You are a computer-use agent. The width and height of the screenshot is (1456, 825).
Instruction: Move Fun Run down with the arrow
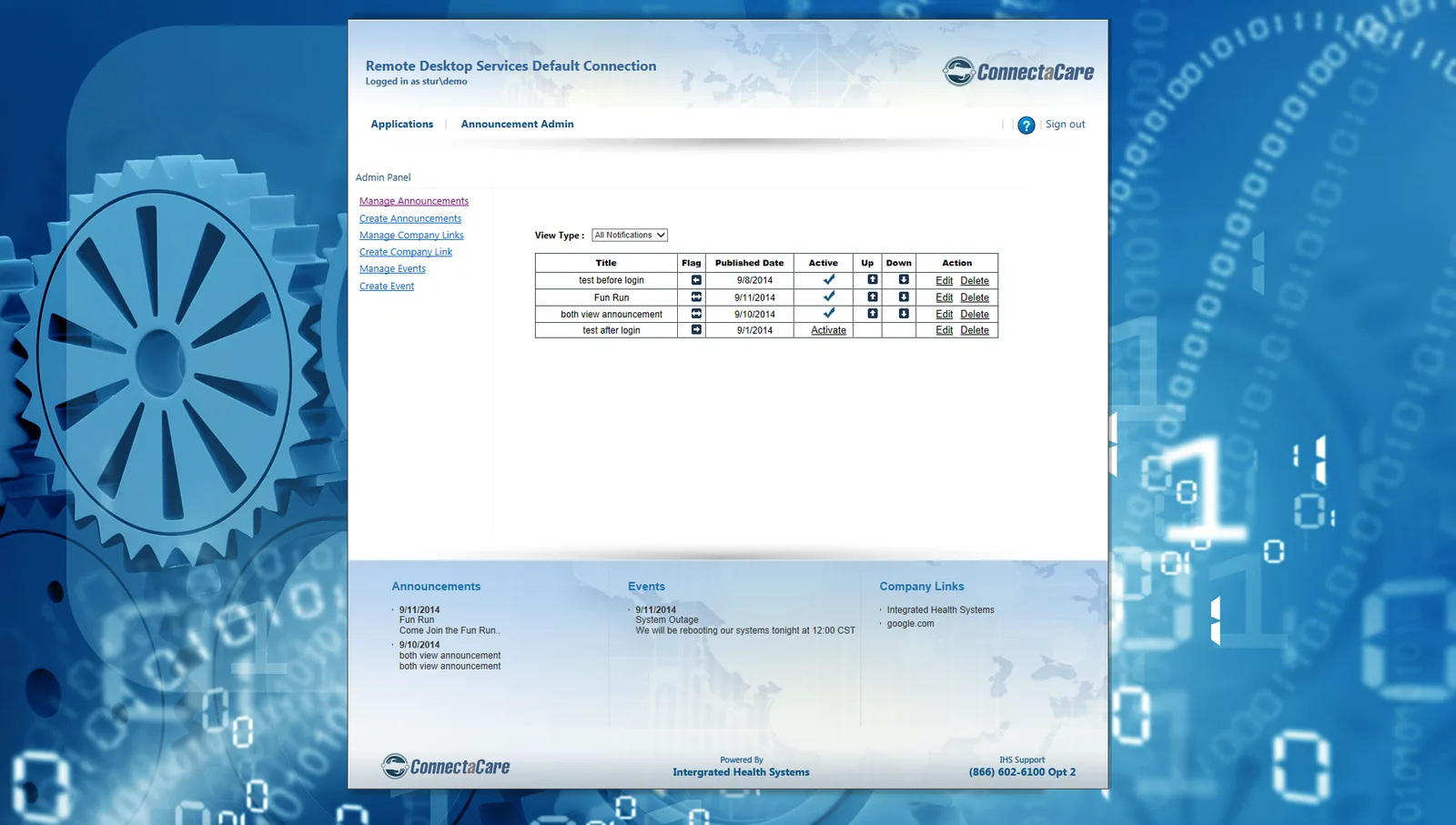904,297
